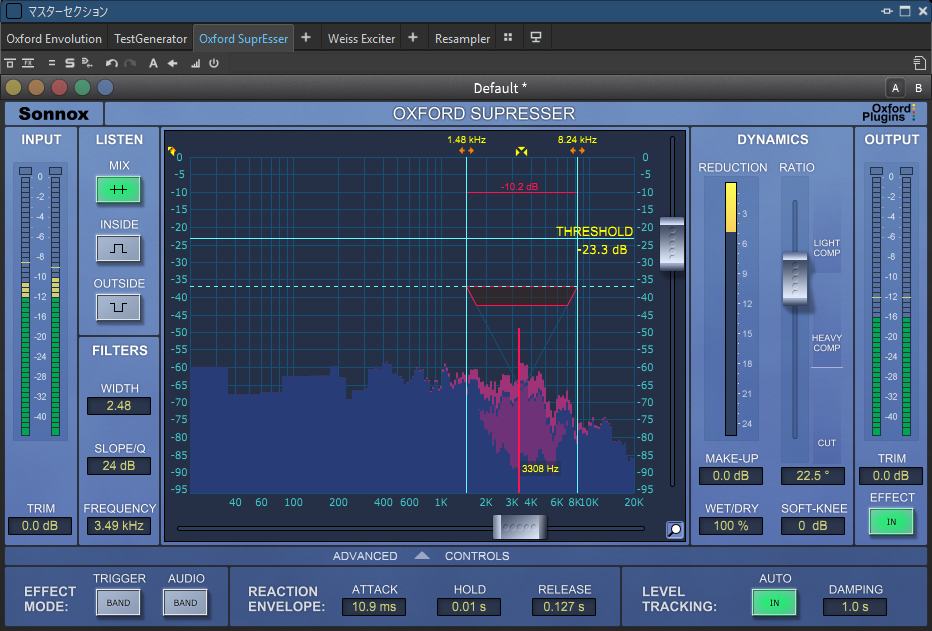Click the presets page icon at right
Viewport: 932px width, 631px height.
[x=918, y=63]
